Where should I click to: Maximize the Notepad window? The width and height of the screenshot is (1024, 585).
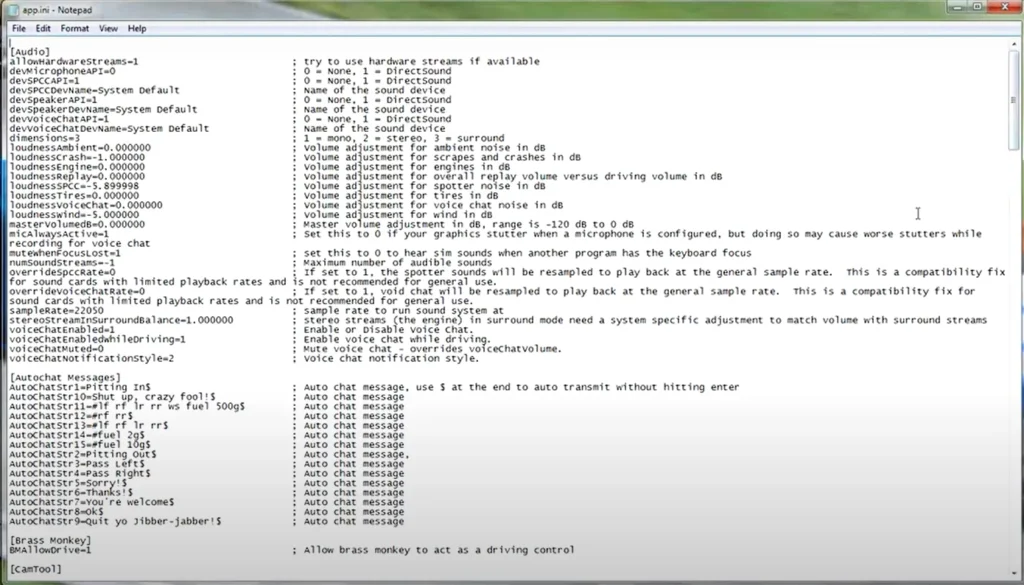pos(978,7)
